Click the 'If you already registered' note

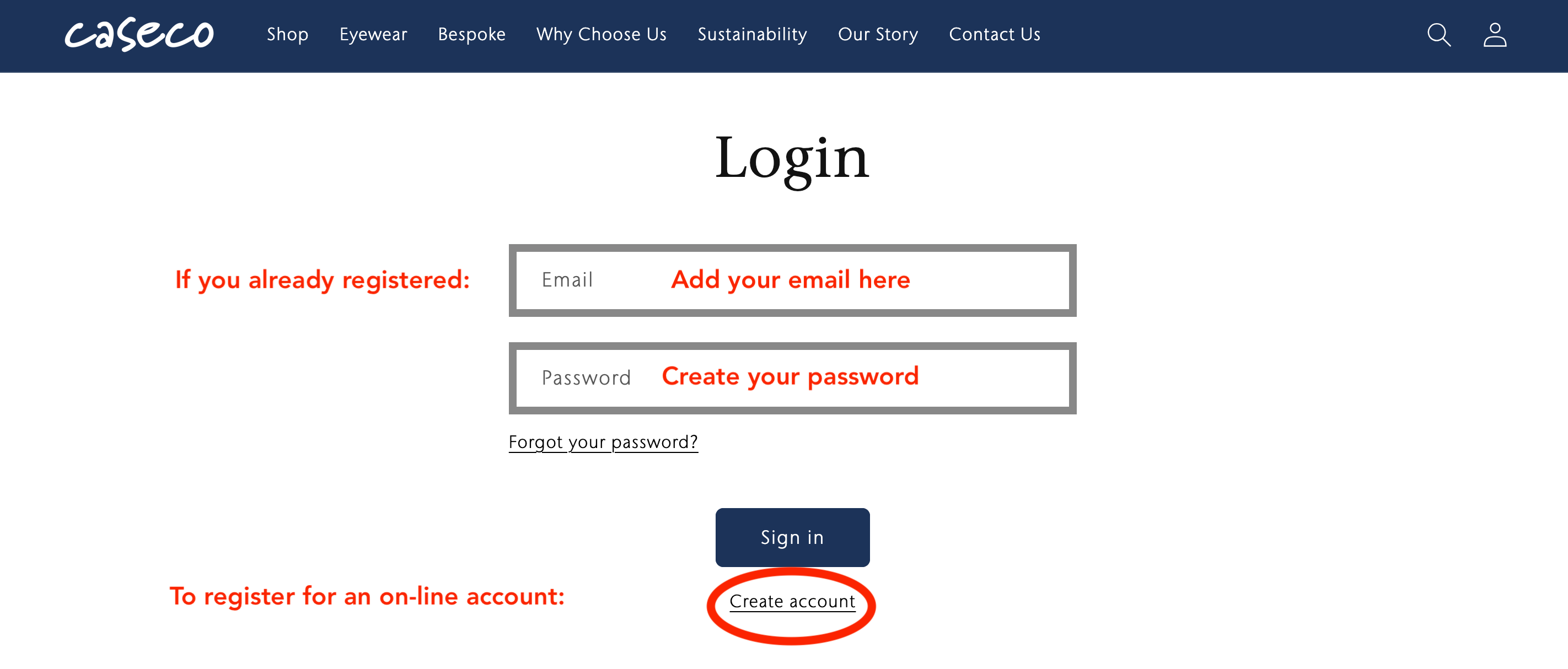(x=323, y=280)
